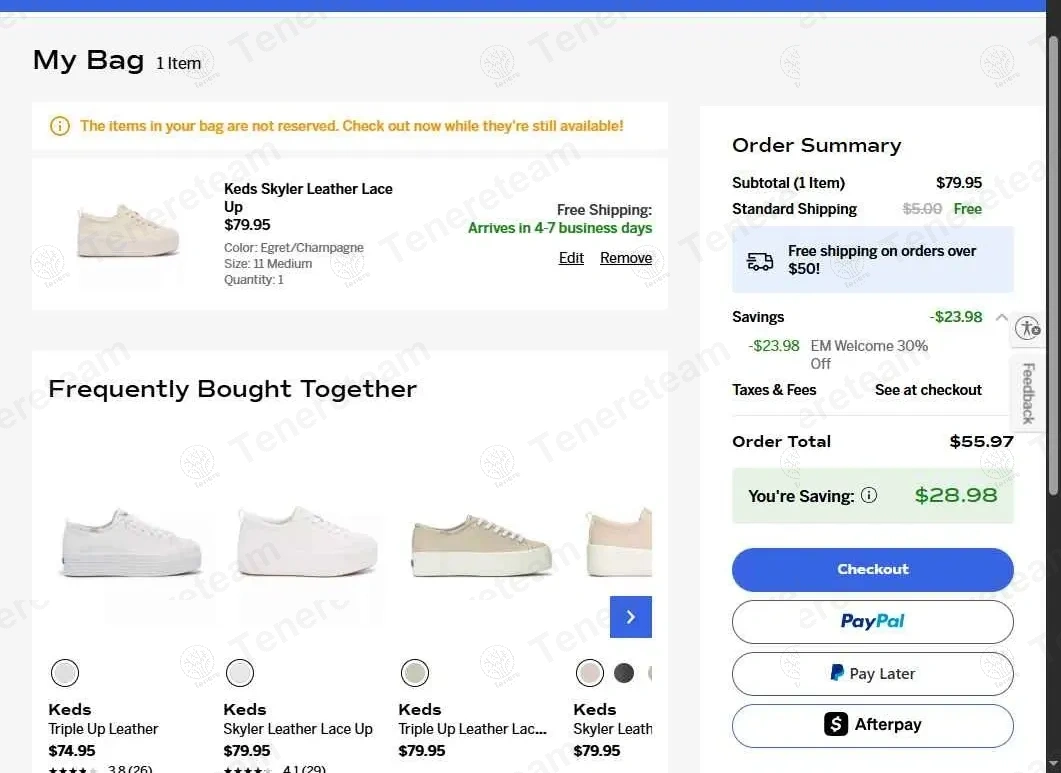Viewport: 1061px width, 773px height.
Task: Advance the carousel with the next arrow
Action: (x=631, y=617)
